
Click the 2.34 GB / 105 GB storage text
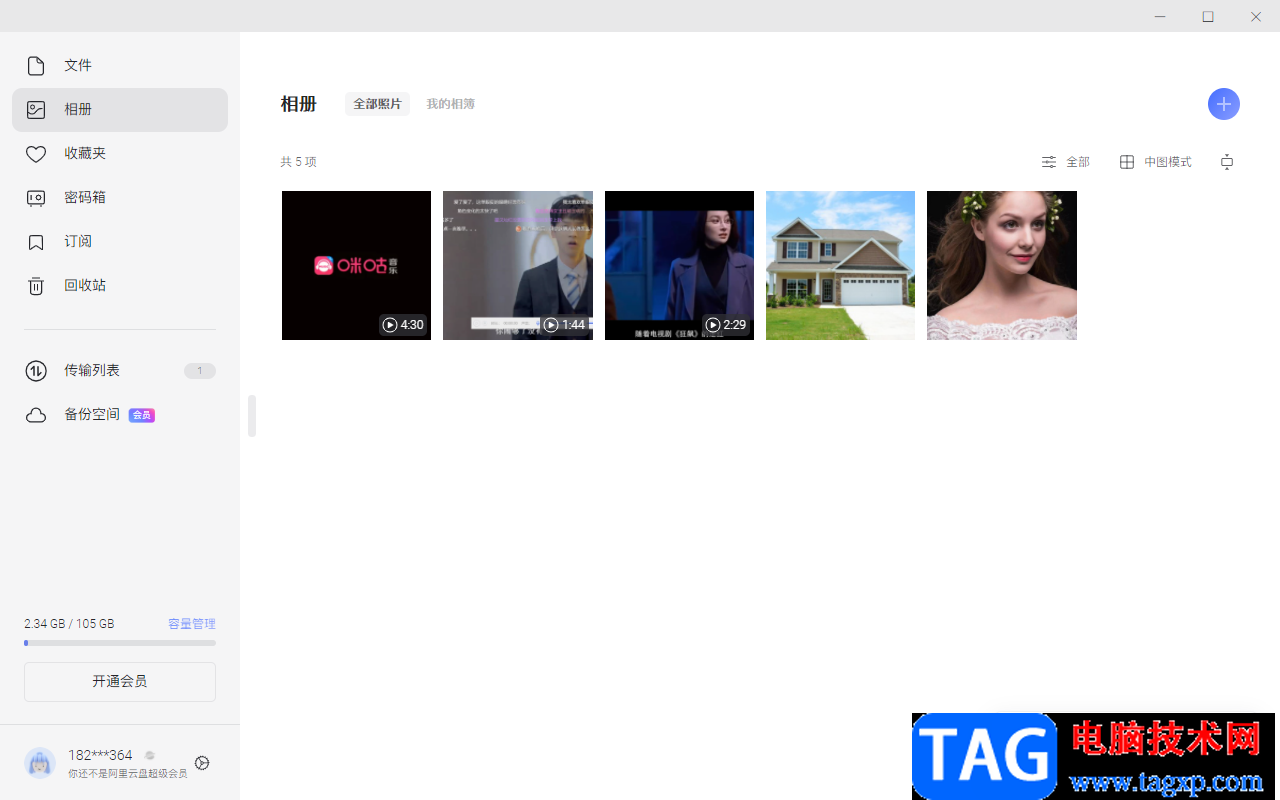point(69,624)
